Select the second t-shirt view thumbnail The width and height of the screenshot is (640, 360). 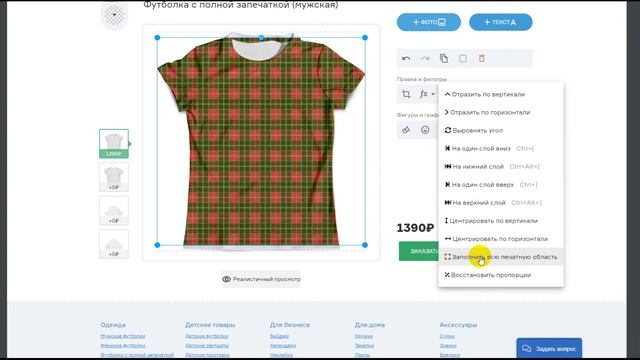pyautogui.click(x=114, y=177)
